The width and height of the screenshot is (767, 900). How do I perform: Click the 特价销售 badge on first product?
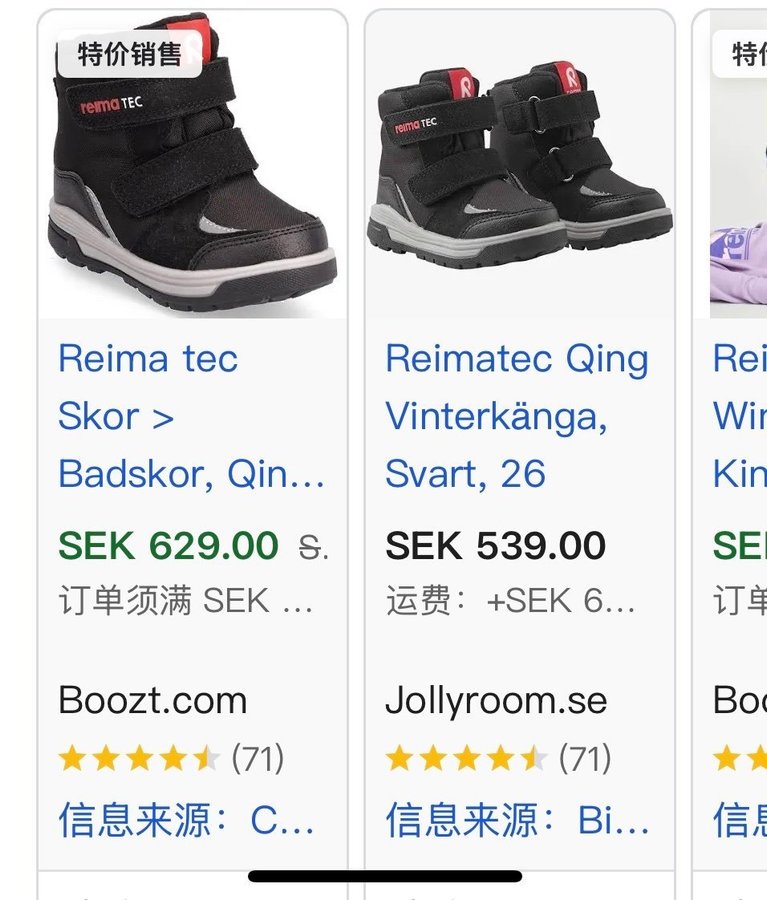pos(129,53)
